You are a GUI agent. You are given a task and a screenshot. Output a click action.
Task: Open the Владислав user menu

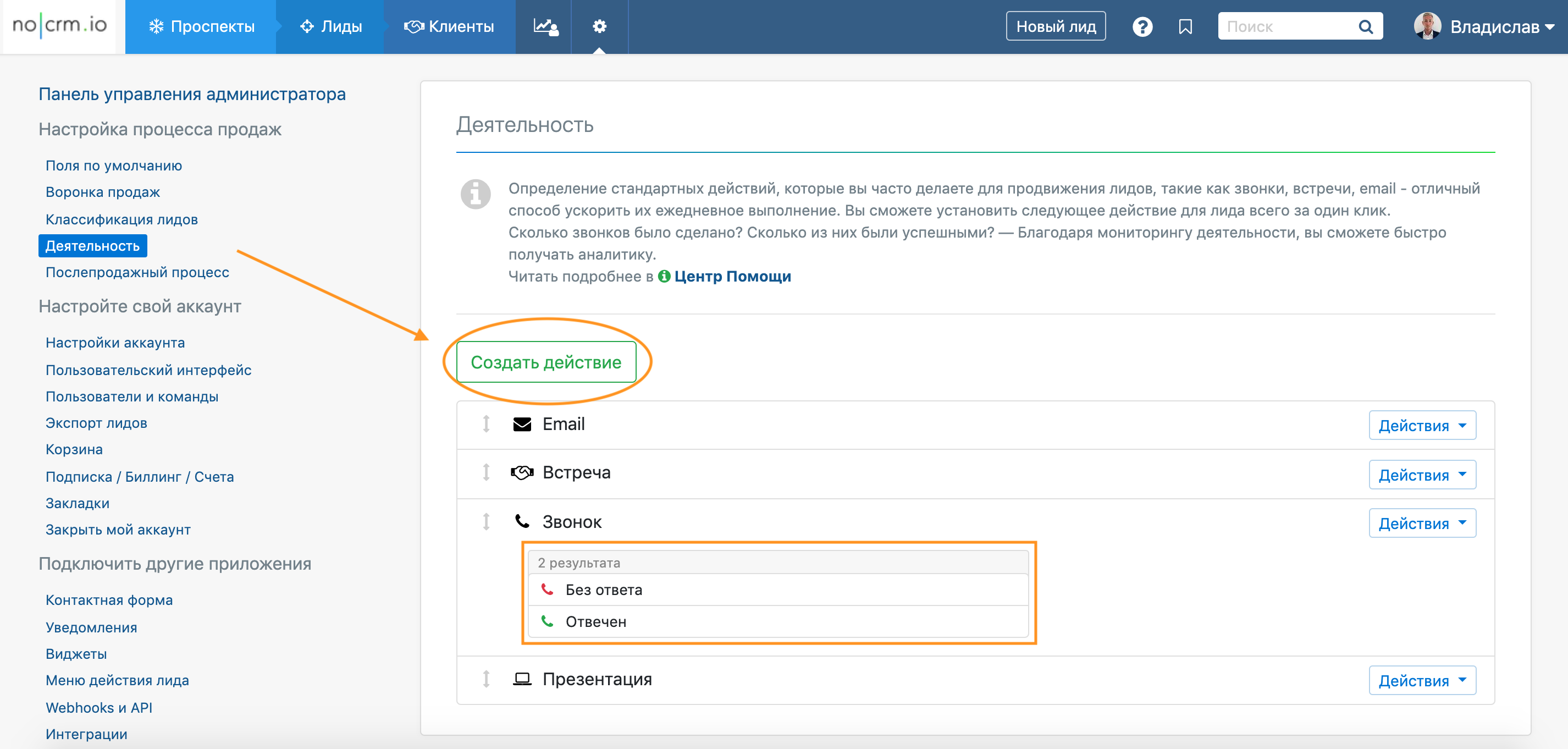pyautogui.click(x=1493, y=27)
